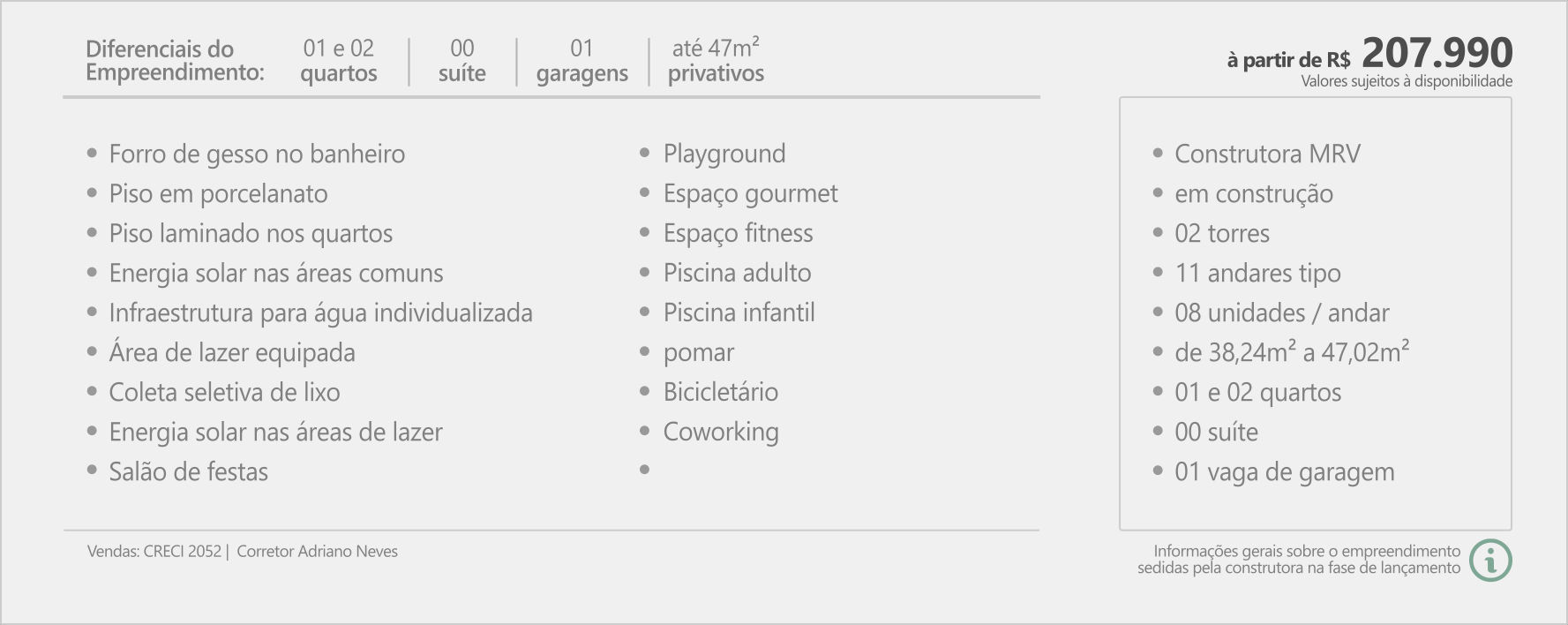
Task: Click 'Valores sujeitos à disponibilidade' note
Action: (x=1407, y=81)
